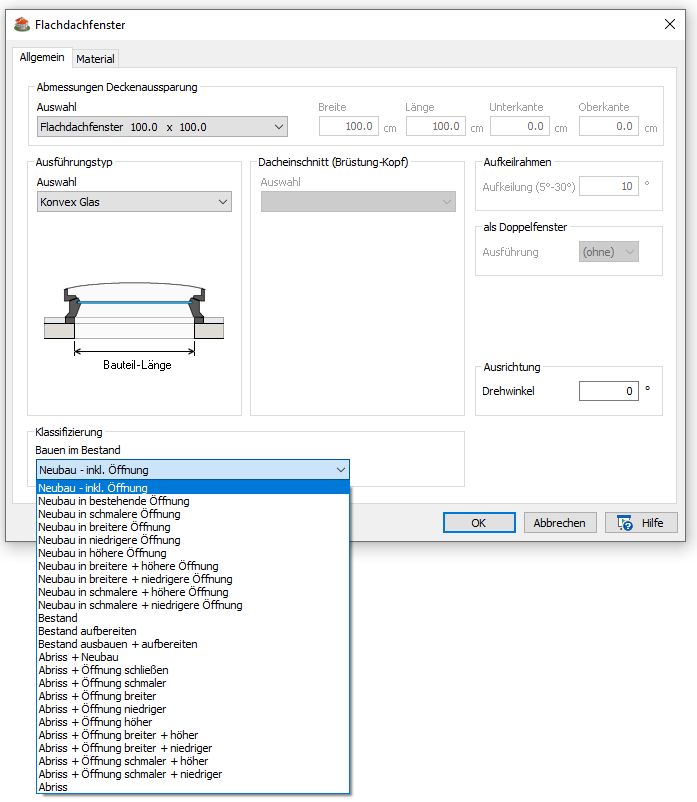Pick 'Neubau in breitere + höhere Öffnung'
This screenshot has height=802, width=697.
pyautogui.click(x=128, y=566)
